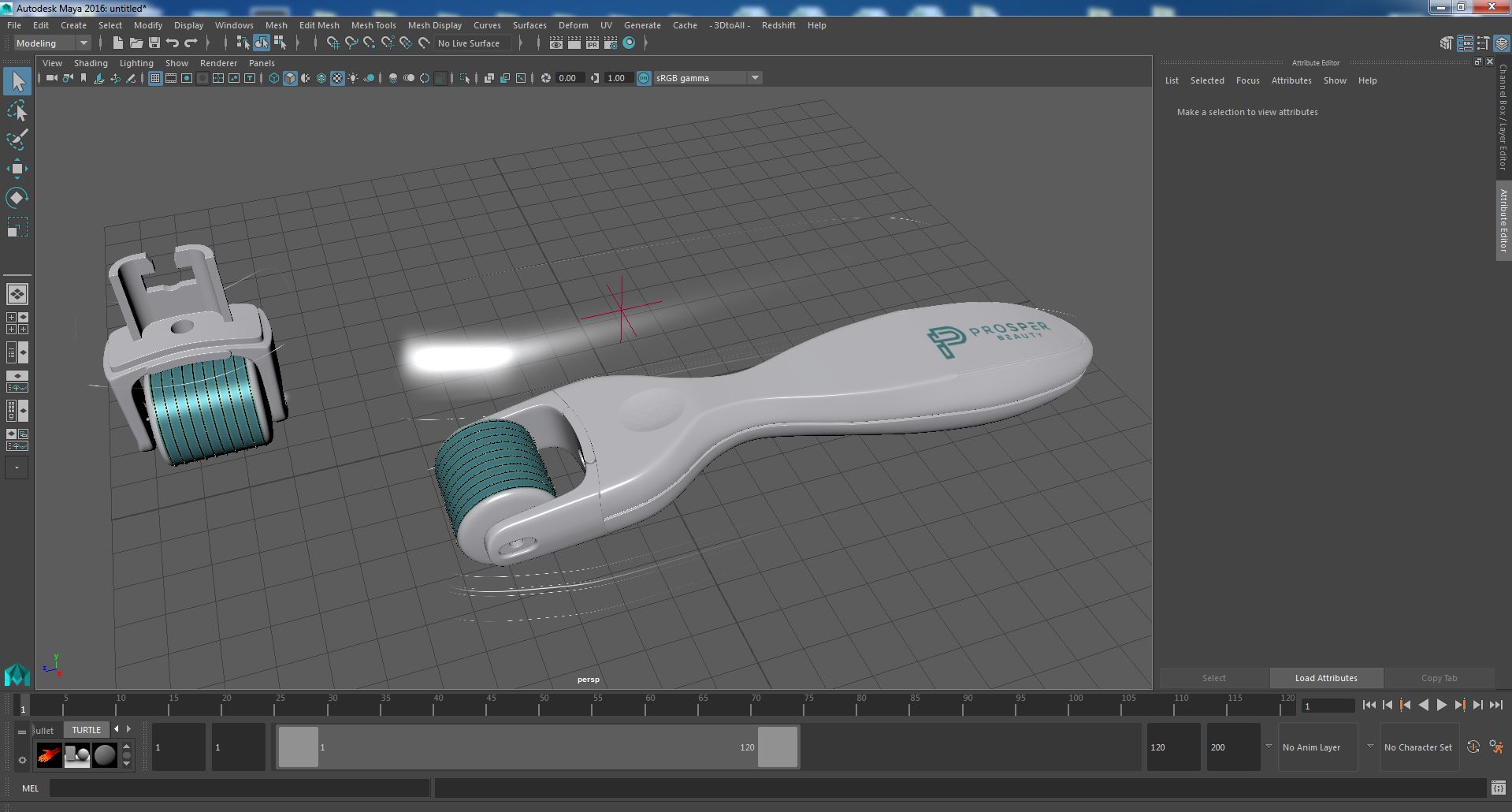
Task: Toggle film gate in viewport toolbar
Action: click(171, 78)
